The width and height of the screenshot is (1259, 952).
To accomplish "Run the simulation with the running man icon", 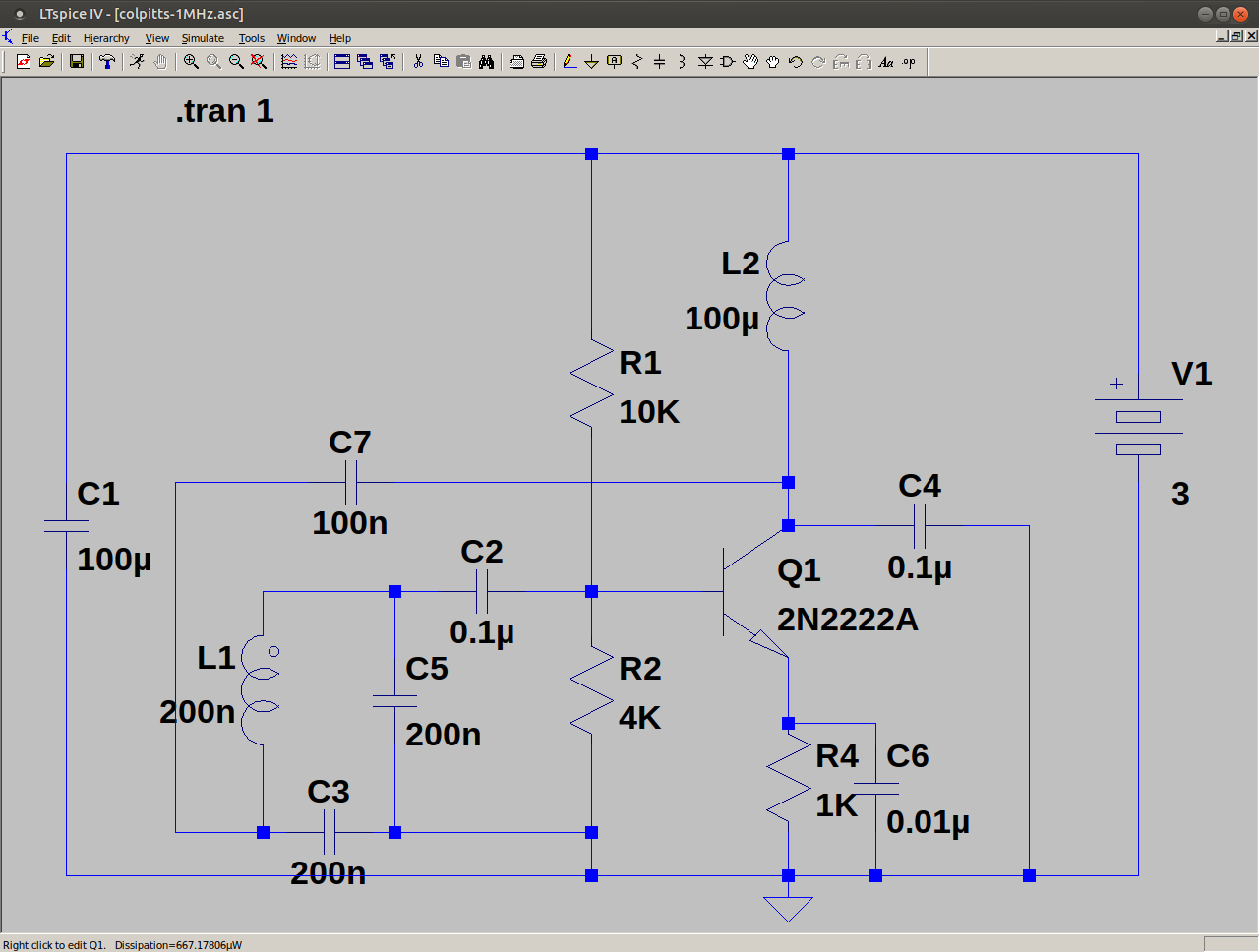I will pyautogui.click(x=137, y=61).
